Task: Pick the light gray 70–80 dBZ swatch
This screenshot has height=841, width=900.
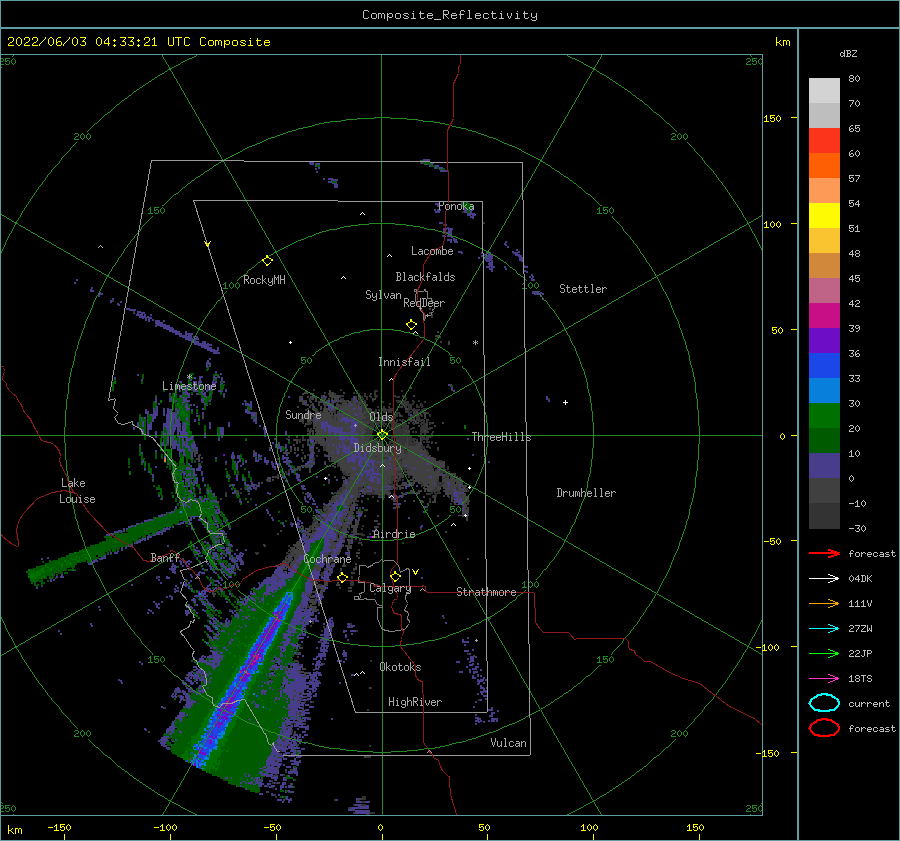Action: [x=824, y=91]
